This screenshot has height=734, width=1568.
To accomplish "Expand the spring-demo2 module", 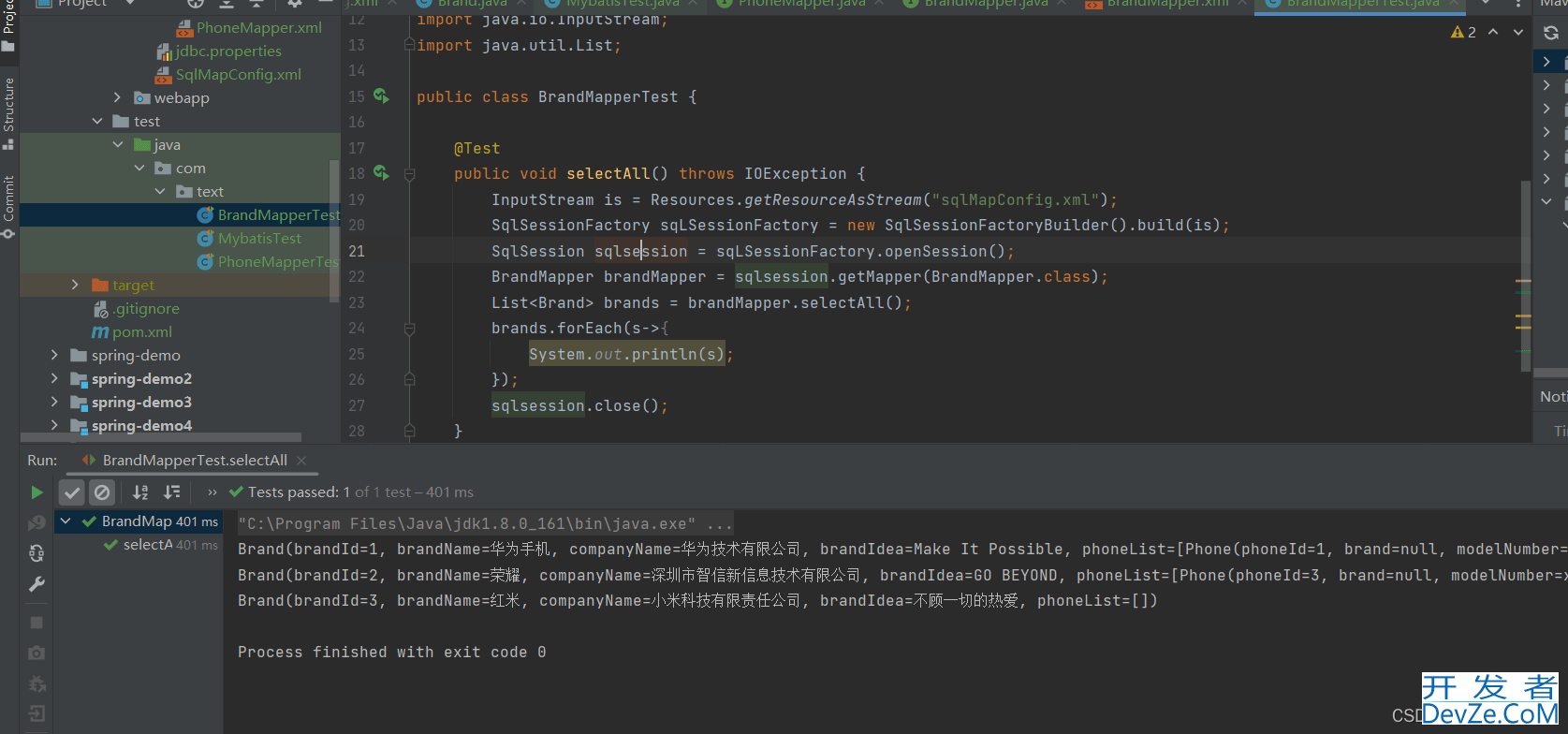I will 54,378.
